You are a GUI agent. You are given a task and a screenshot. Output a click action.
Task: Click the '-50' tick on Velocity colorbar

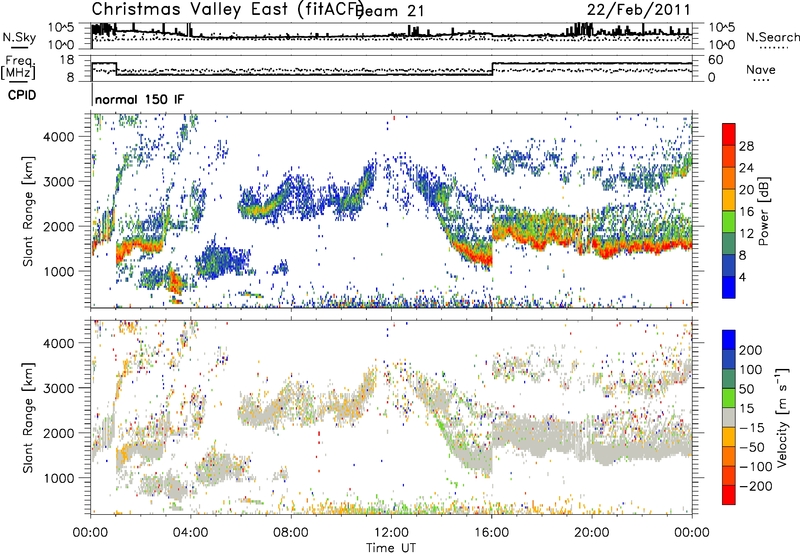tap(751, 447)
